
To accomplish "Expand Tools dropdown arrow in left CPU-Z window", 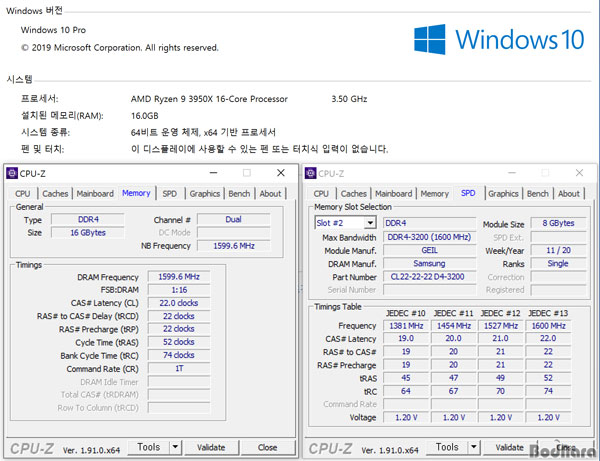I will pos(175,447).
